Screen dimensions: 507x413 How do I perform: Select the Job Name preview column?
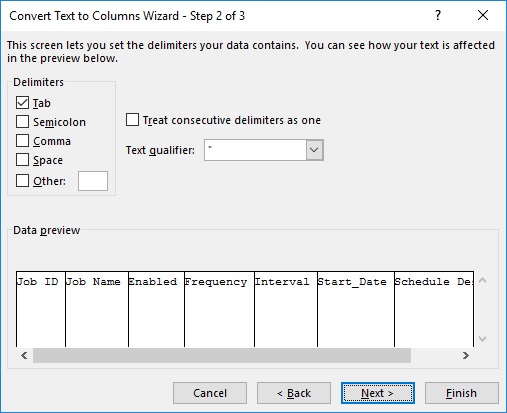pyautogui.click(x=97, y=309)
